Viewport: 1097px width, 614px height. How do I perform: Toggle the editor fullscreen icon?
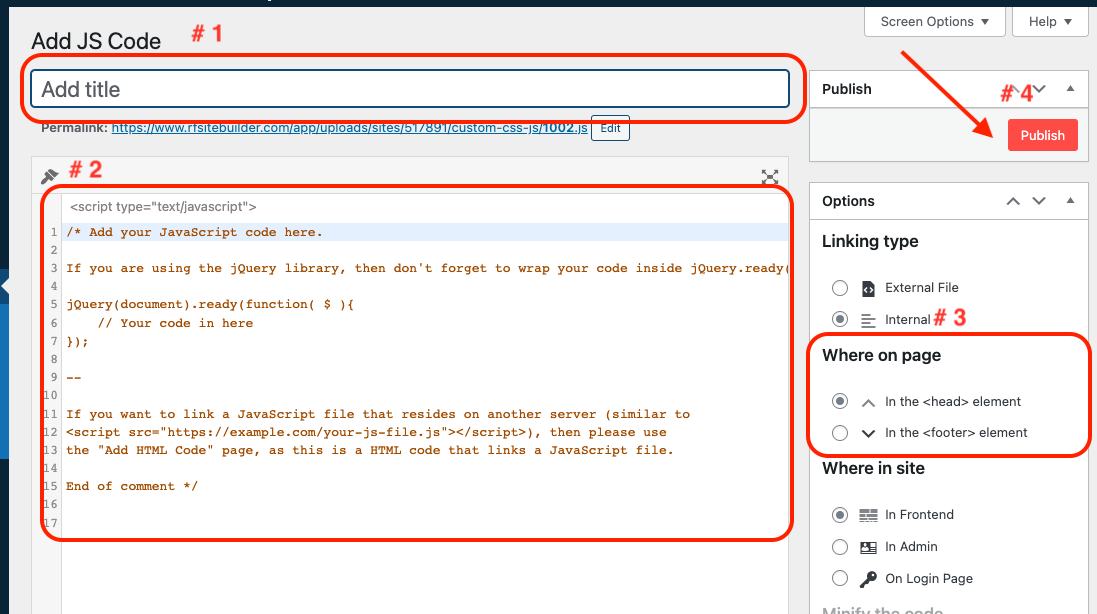point(770,177)
